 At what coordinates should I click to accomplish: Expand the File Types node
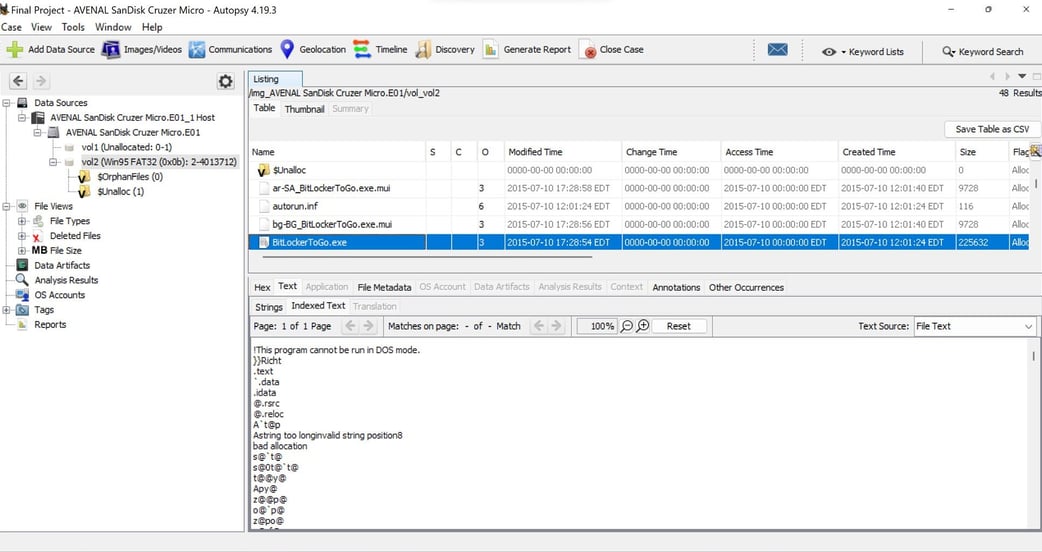pyautogui.click(x=22, y=221)
